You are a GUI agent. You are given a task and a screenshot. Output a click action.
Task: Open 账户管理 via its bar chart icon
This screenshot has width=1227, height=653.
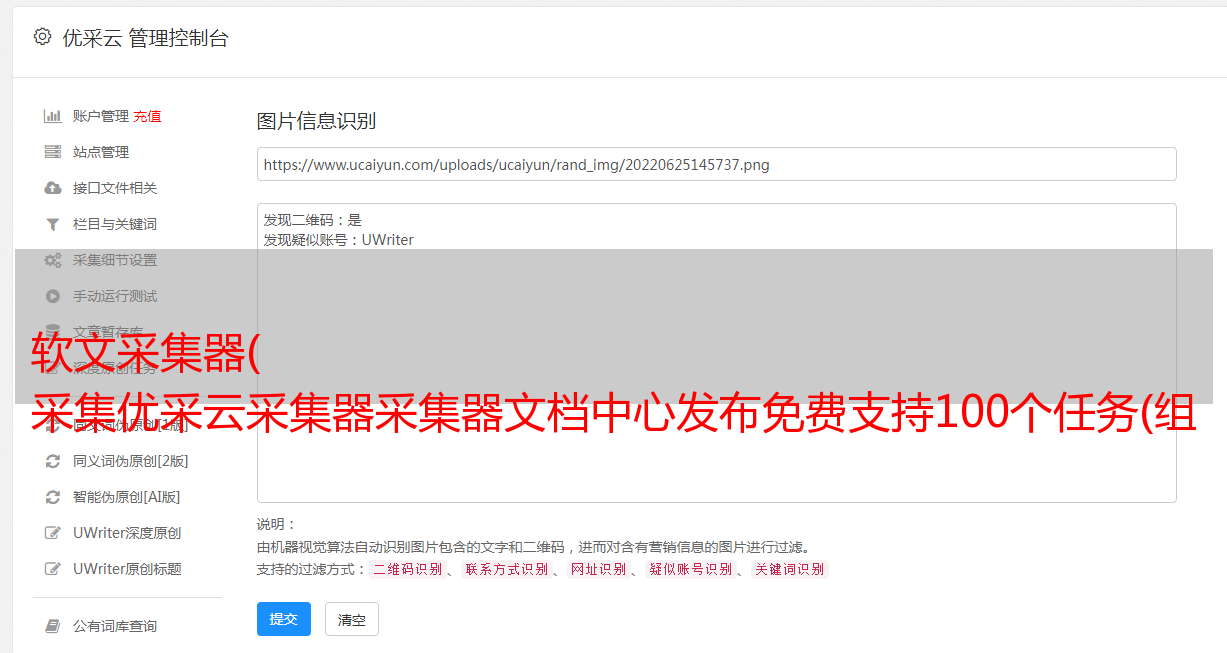[x=53, y=116]
